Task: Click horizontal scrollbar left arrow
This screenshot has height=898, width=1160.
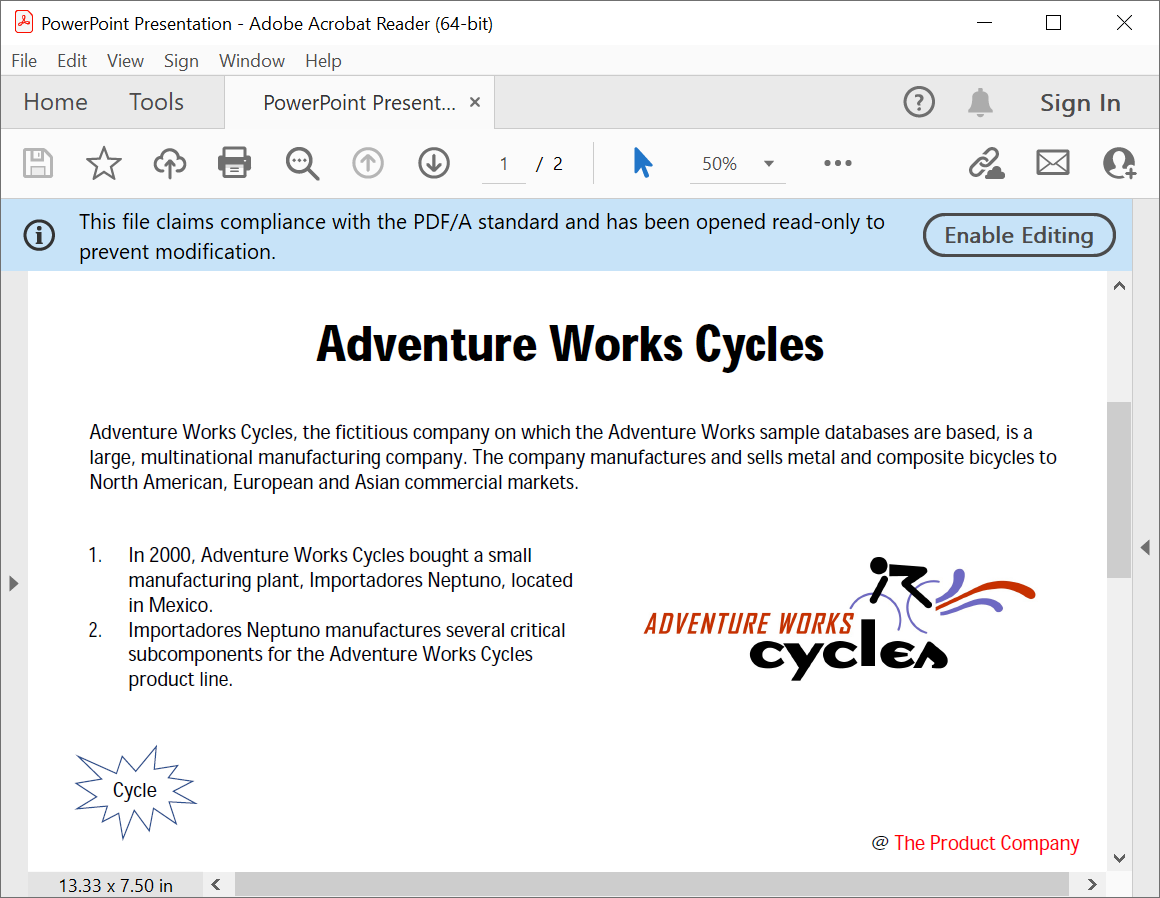Action: click(x=216, y=884)
